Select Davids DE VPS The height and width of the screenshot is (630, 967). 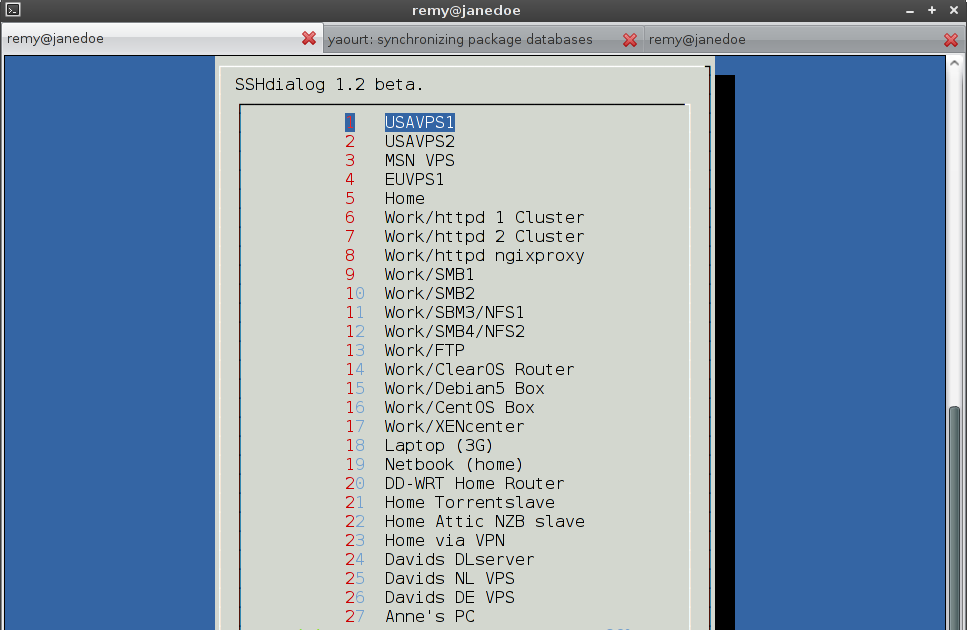pos(450,598)
